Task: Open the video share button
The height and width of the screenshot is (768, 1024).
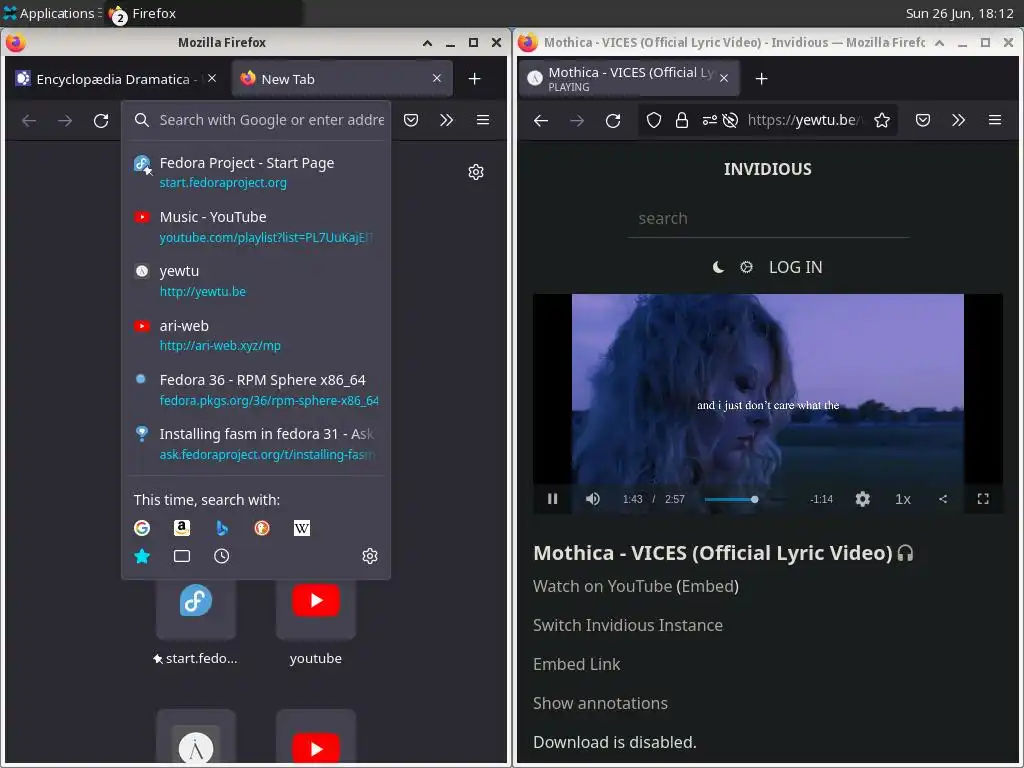Action: 942,499
